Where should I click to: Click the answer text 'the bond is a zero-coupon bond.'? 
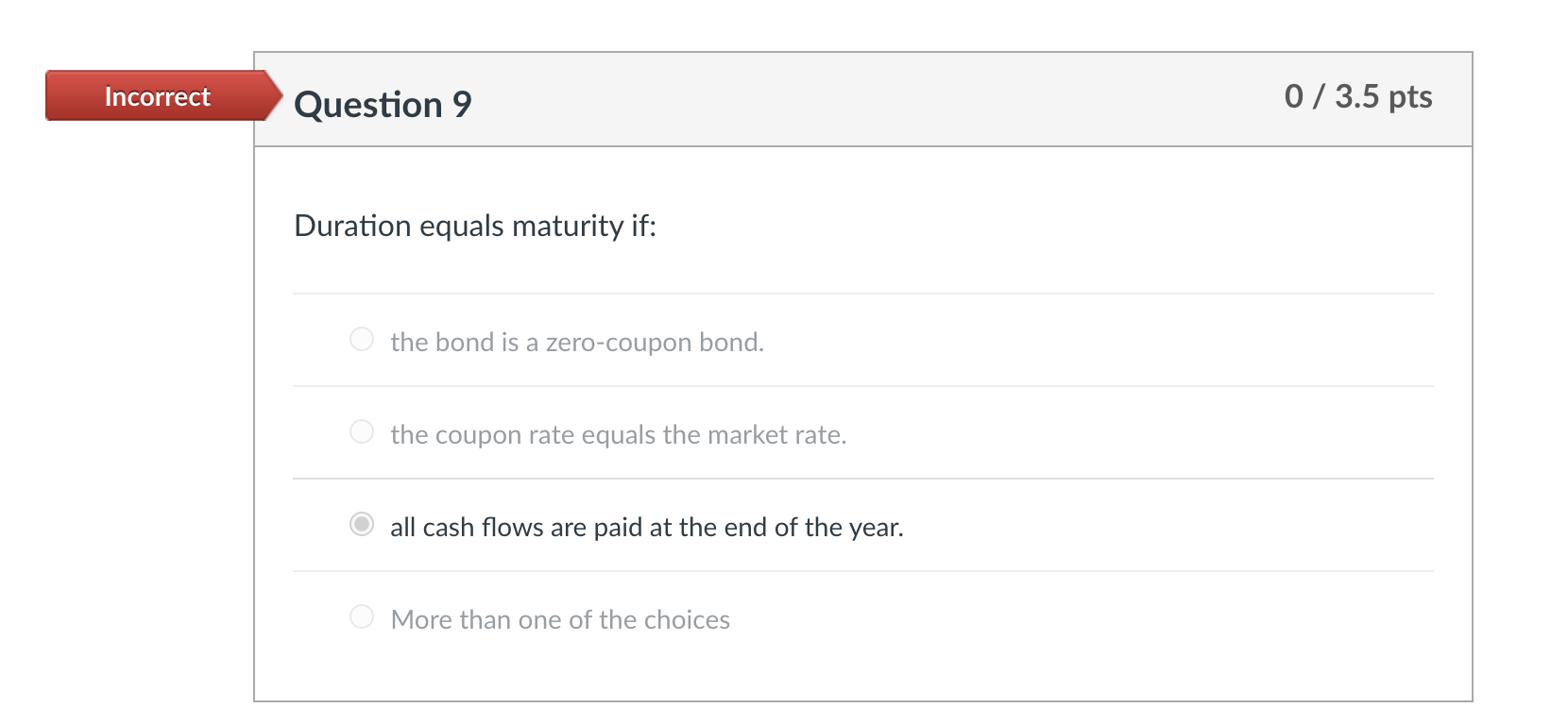576,342
